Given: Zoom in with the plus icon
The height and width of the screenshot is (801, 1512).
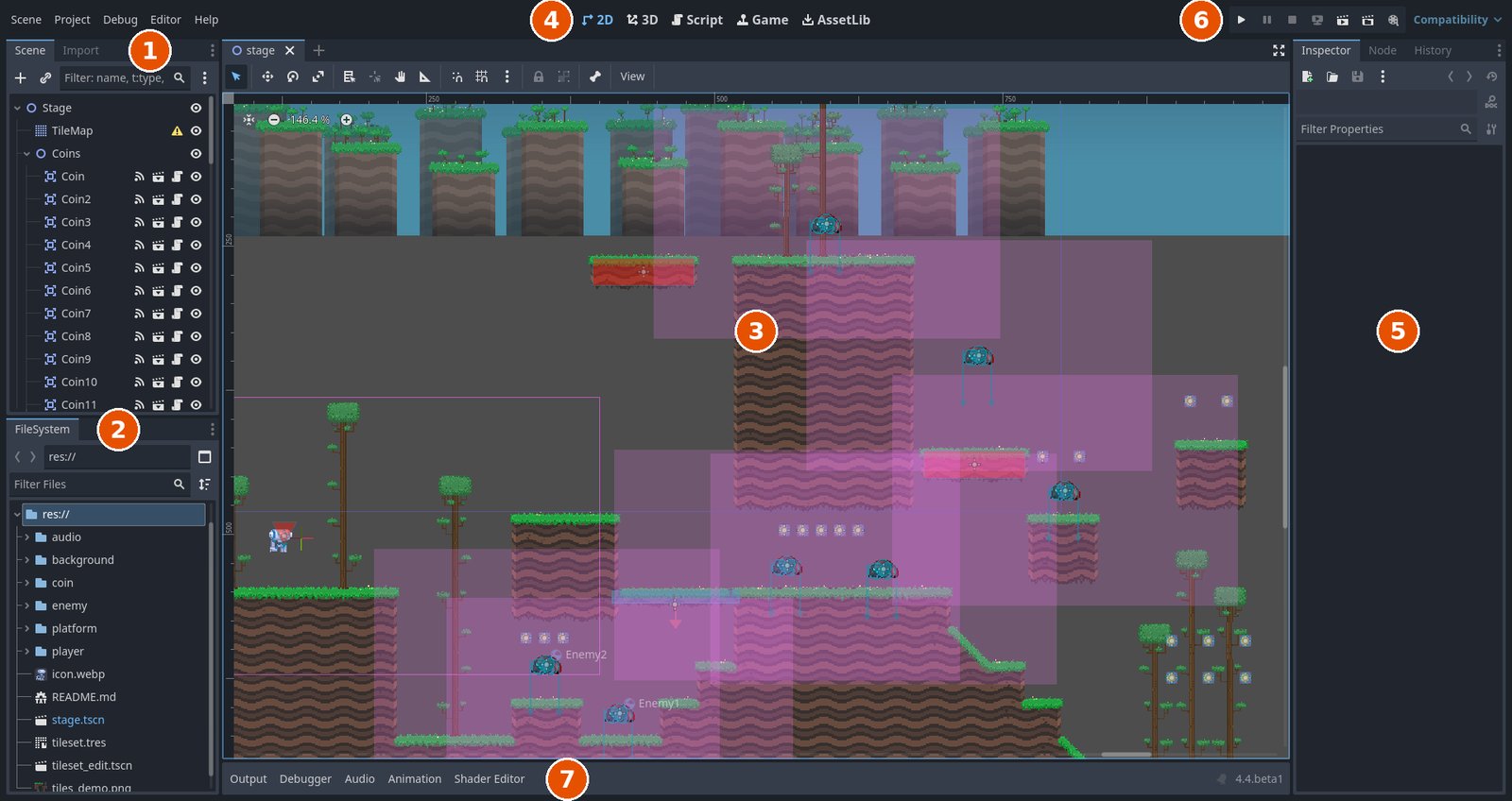Looking at the screenshot, I should (347, 120).
